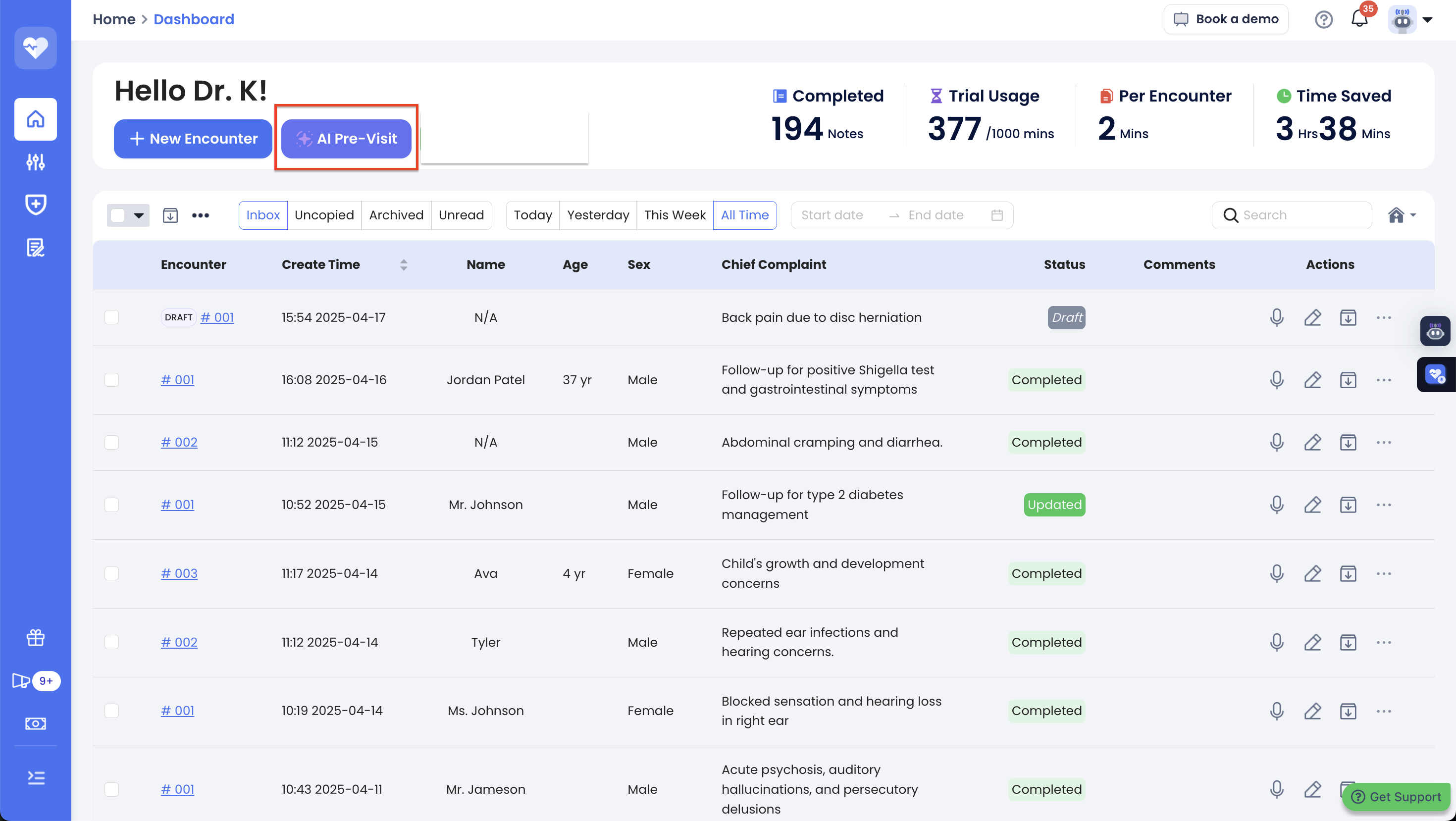Click microphone icon for Jordan Patel row
The image size is (1456, 821).
[1276, 380]
